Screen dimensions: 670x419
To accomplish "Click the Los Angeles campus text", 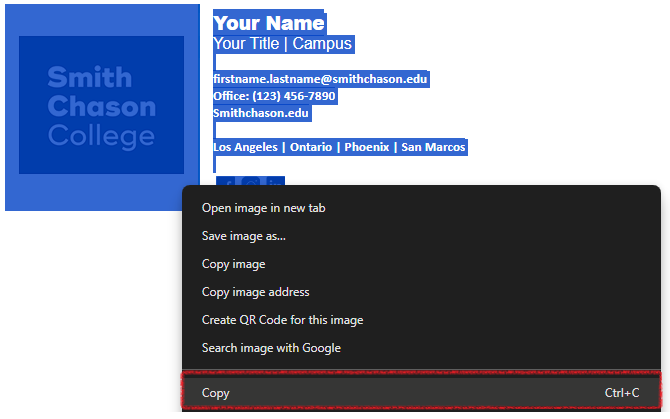I will coord(245,147).
